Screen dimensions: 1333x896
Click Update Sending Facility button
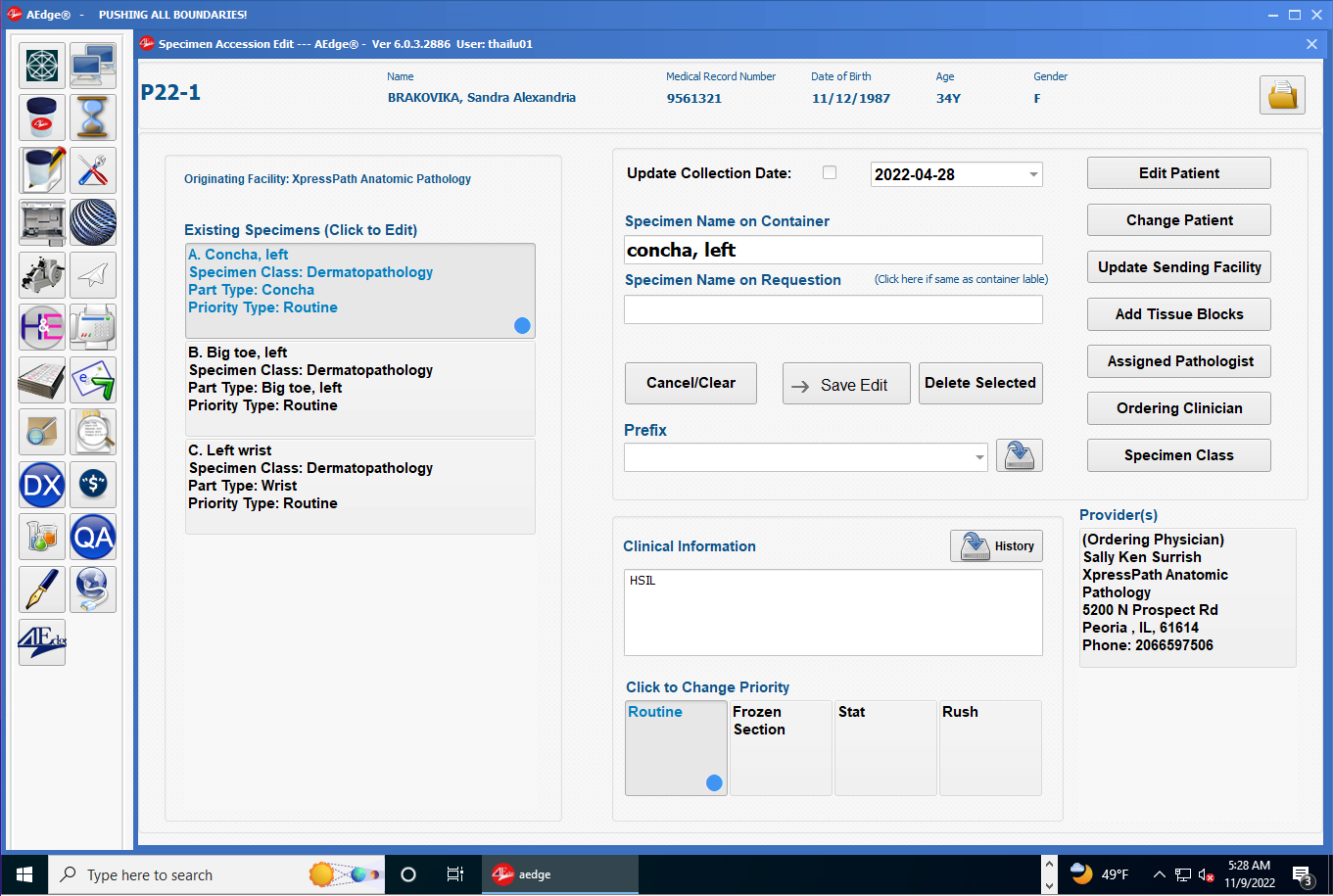point(1179,267)
